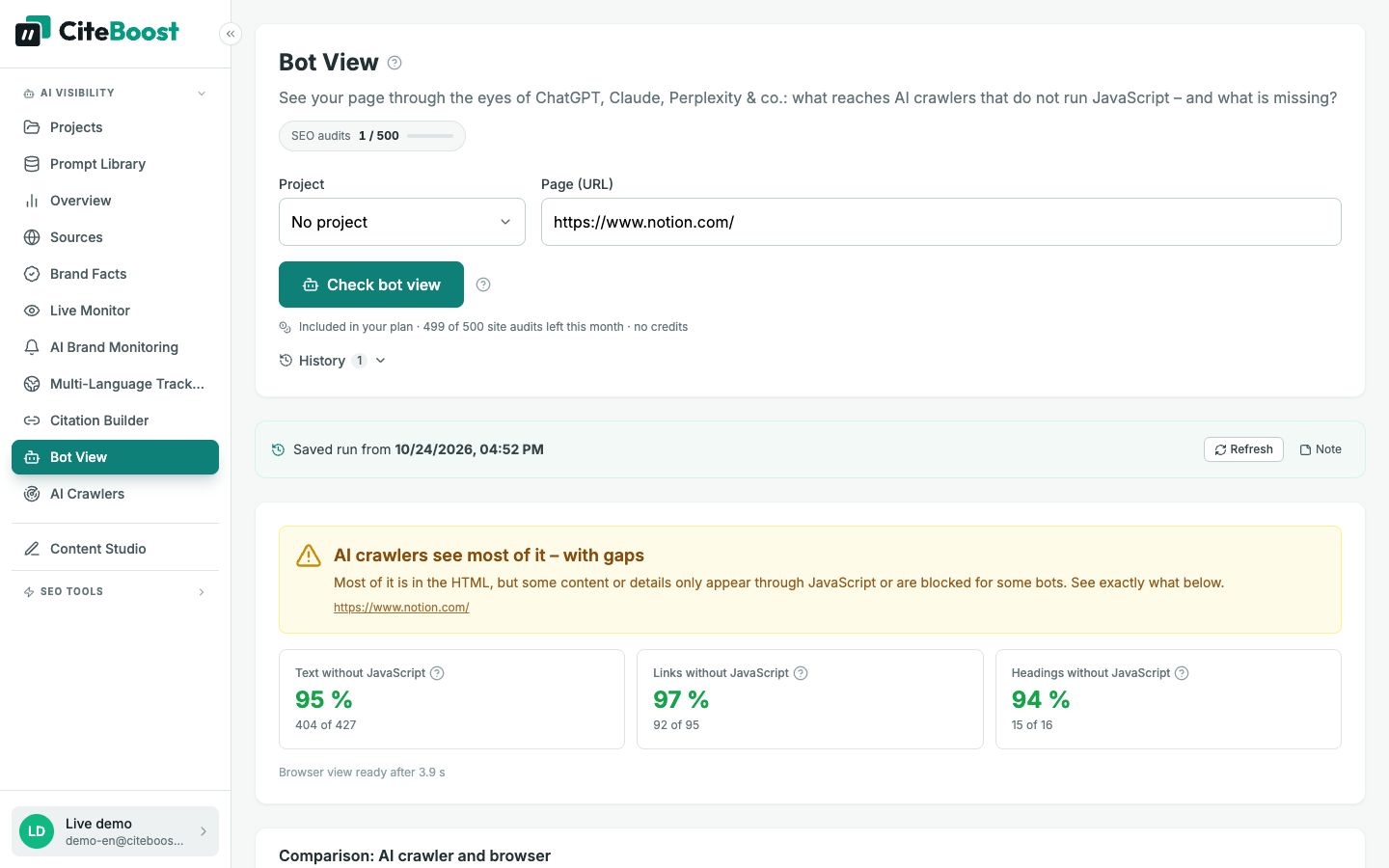Click the info icon for Links without JavaScript
The image size is (1389, 868).
tap(801, 673)
